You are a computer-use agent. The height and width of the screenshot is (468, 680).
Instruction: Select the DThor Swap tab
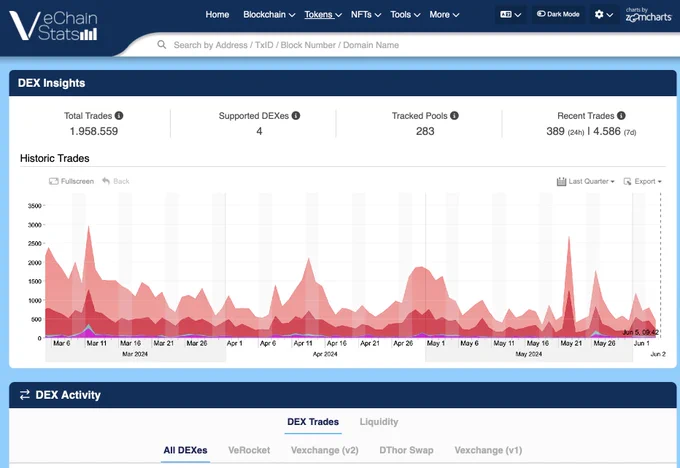click(406, 450)
